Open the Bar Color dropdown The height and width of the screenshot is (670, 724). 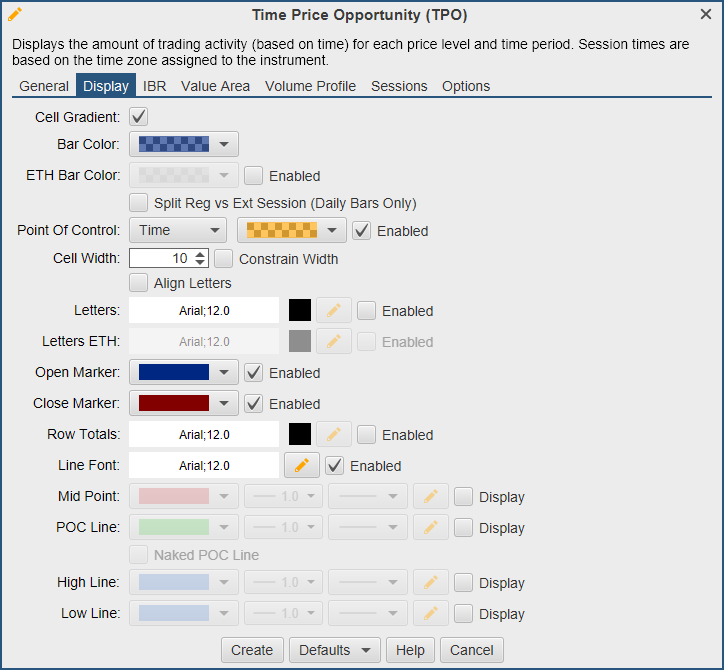[x=183, y=145]
